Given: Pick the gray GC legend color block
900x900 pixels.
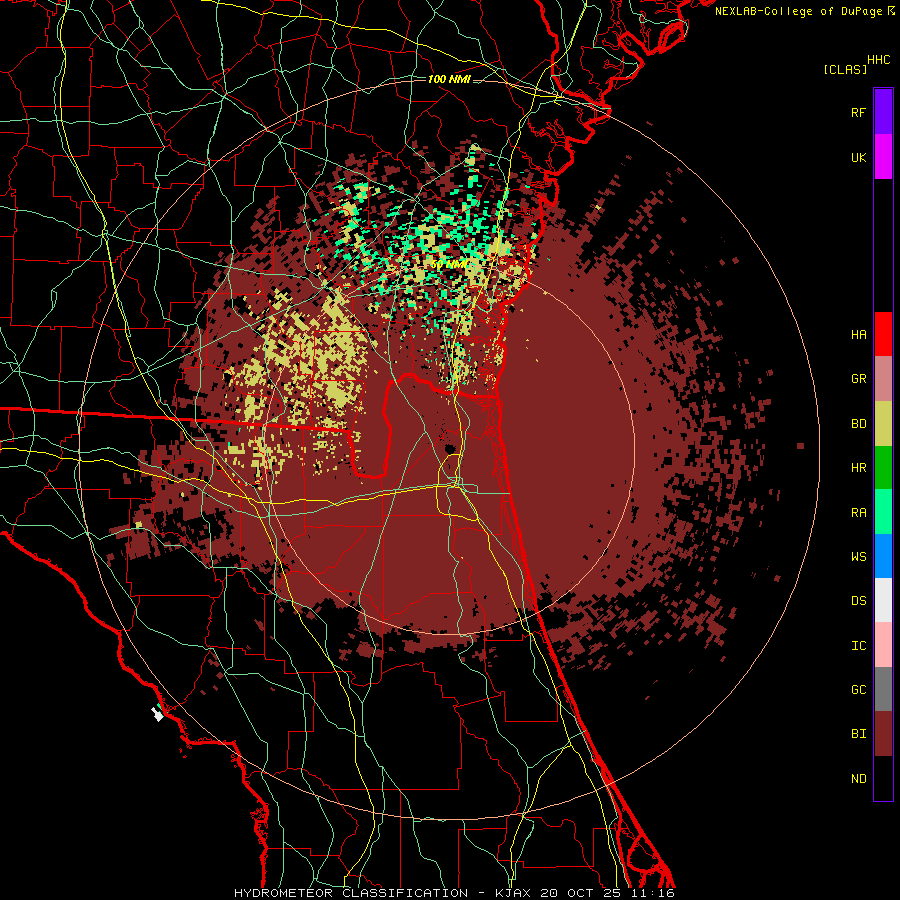Looking at the screenshot, I should (x=883, y=689).
